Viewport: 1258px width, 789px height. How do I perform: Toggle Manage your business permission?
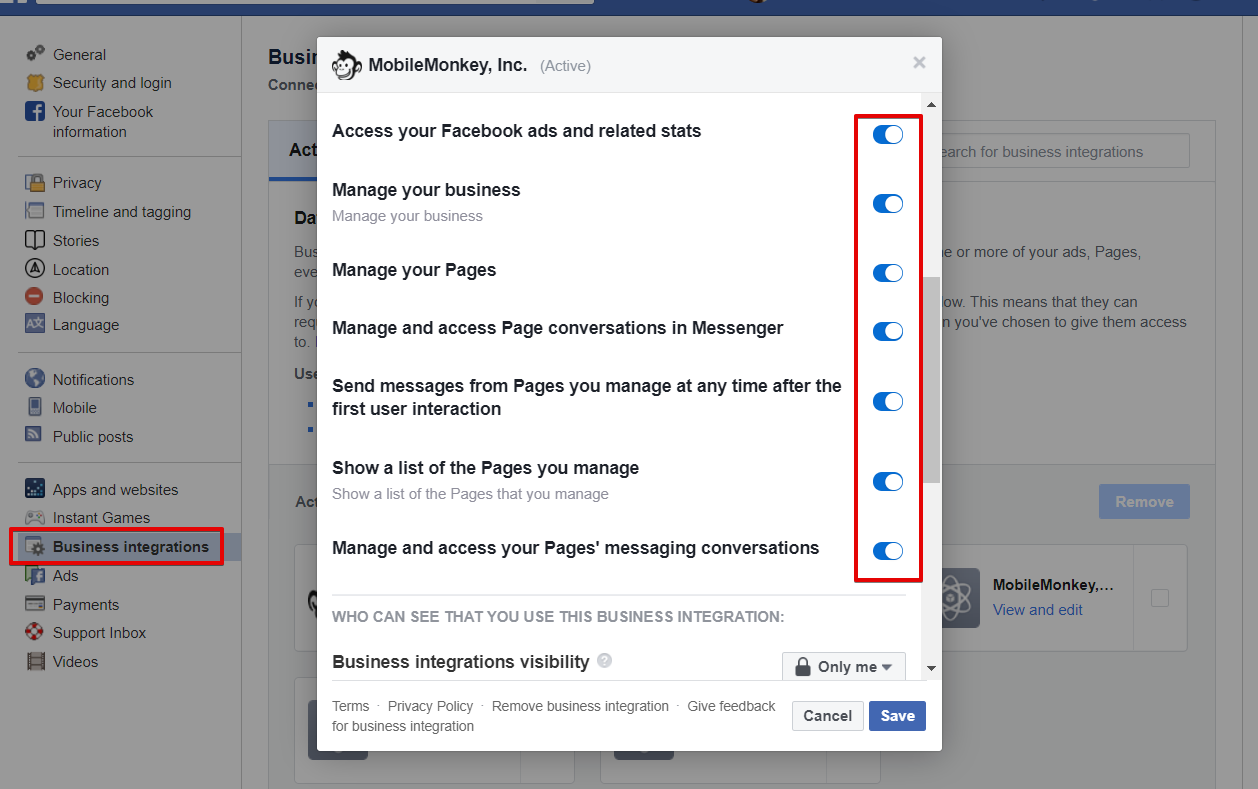point(888,203)
